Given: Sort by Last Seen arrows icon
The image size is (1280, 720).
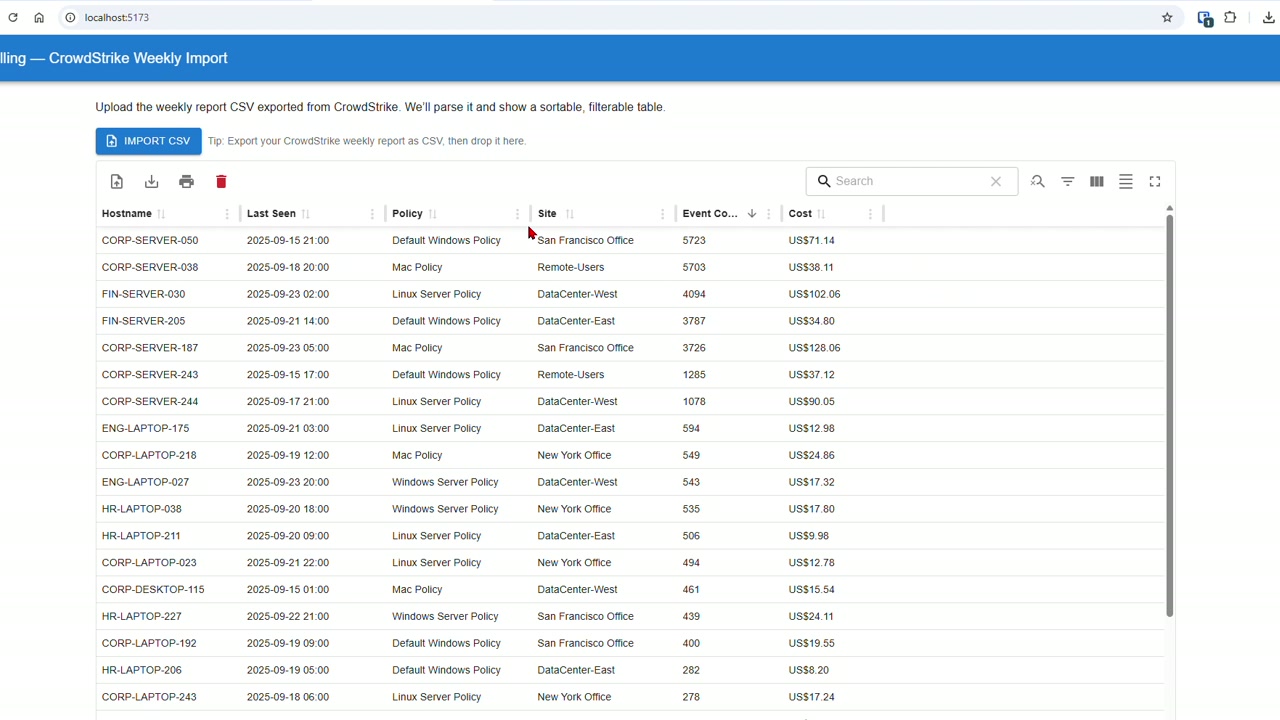Looking at the screenshot, I should click(306, 214).
